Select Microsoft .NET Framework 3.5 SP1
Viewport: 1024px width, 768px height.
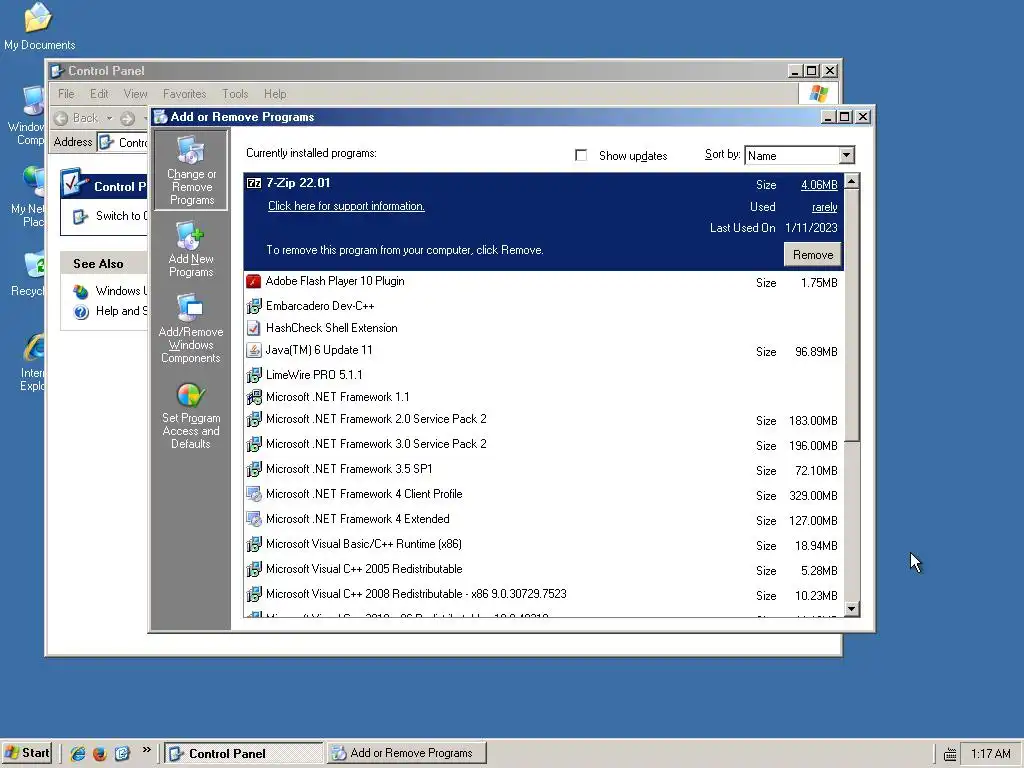tap(543, 470)
